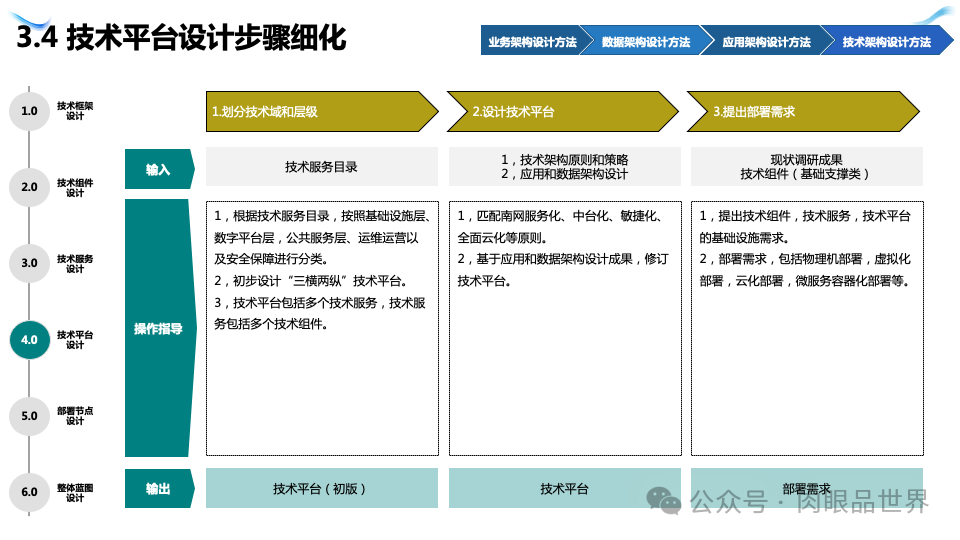Viewport: 960px width, 540px height.
Task: Click the 技术框架设计 step label
Action: pos(75,111)
